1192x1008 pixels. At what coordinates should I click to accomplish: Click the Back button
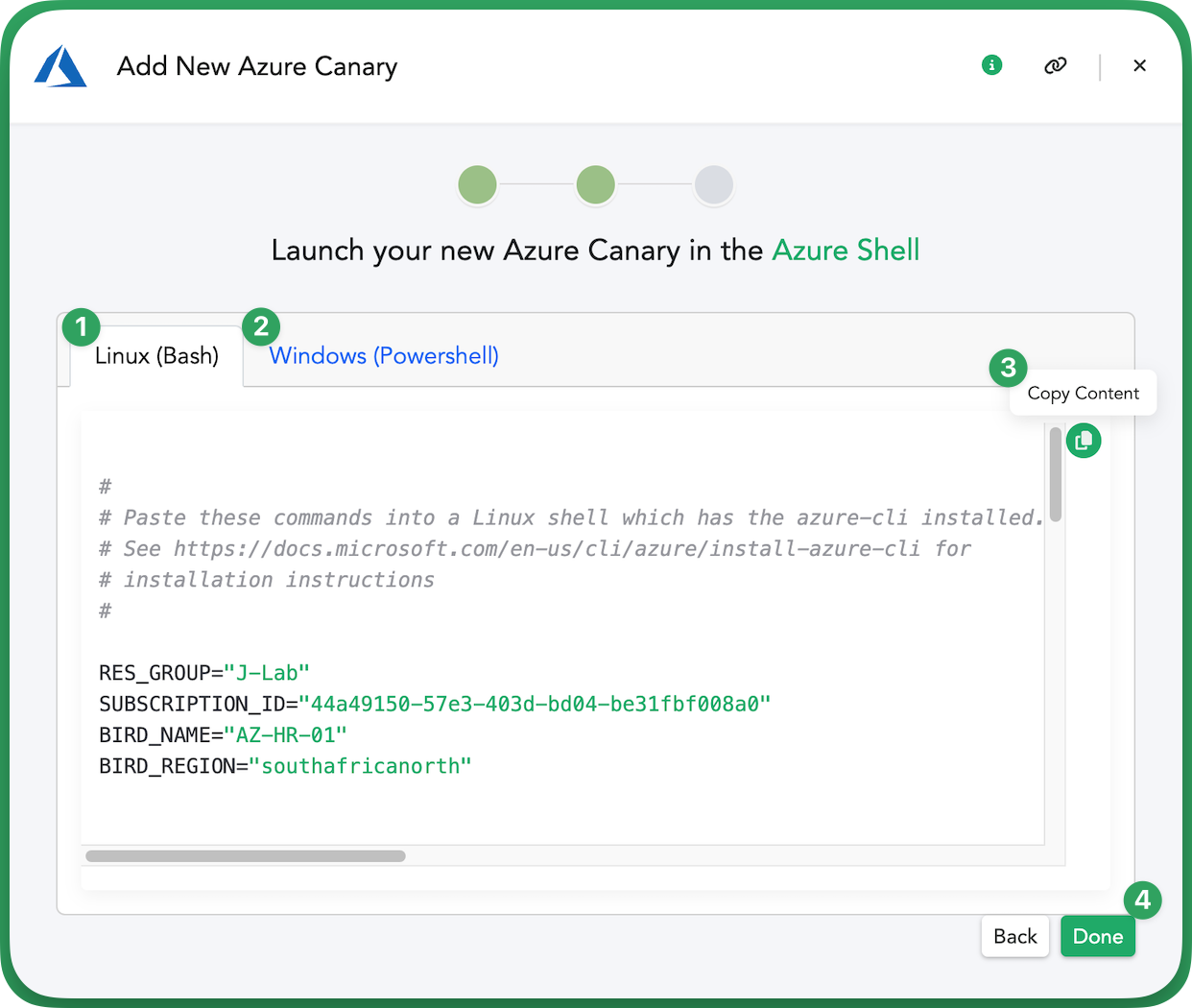tap(1015, 936)
